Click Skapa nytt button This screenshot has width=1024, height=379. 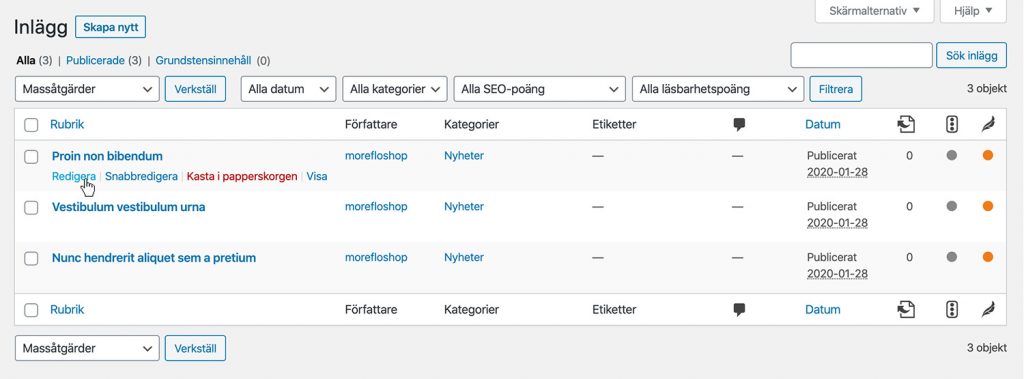pyautogui.click(x=110, y=27)
